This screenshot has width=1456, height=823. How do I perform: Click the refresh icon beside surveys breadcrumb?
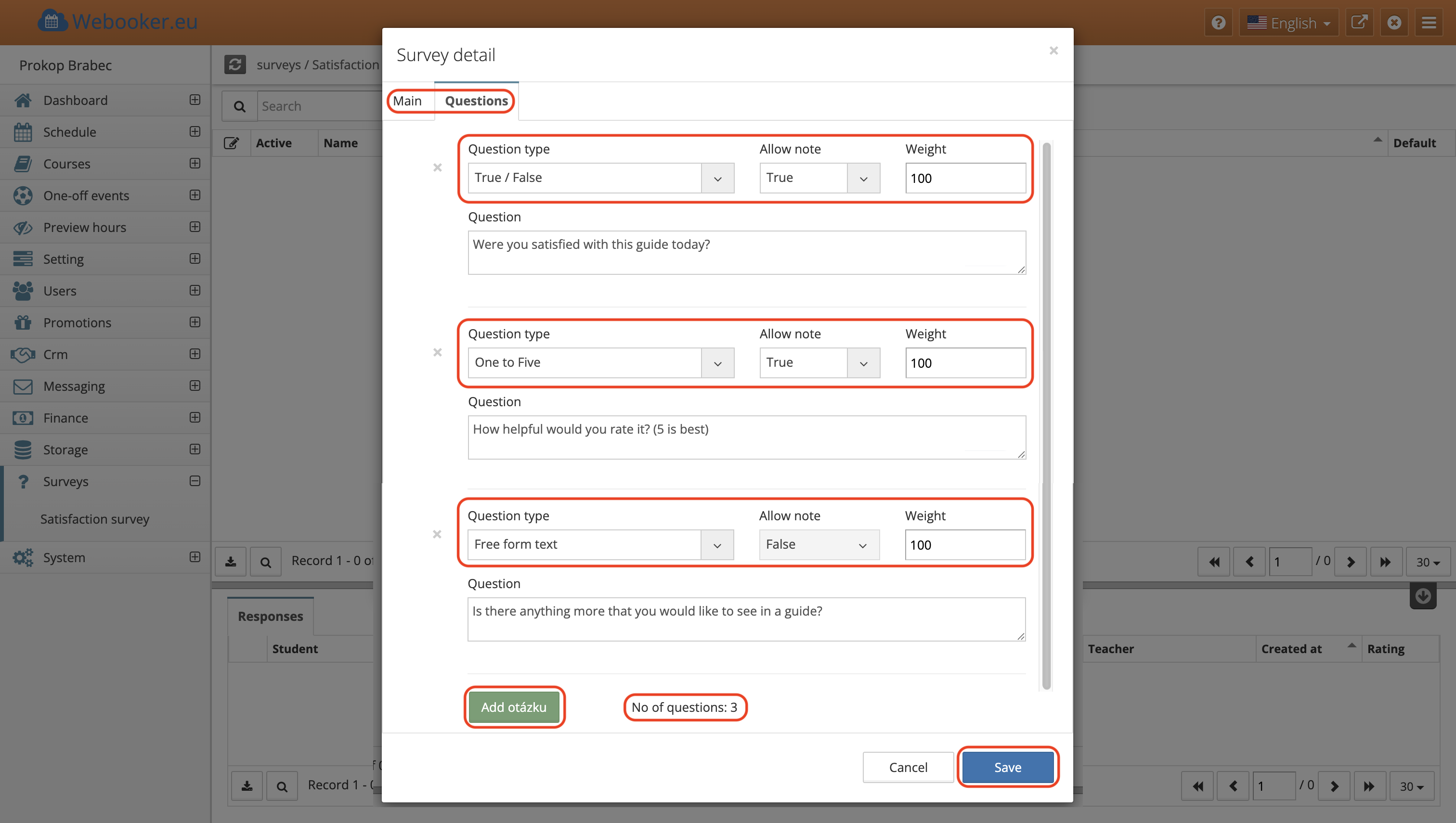[x=234, y=64]
